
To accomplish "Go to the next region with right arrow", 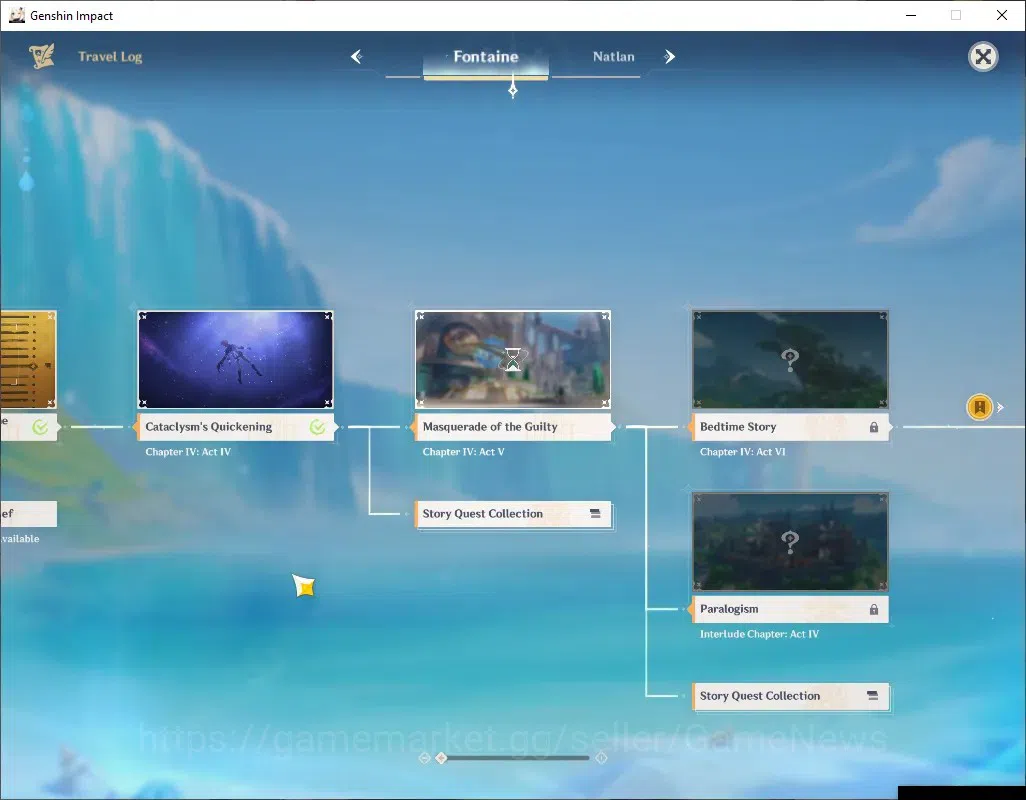I will point(669,56).
